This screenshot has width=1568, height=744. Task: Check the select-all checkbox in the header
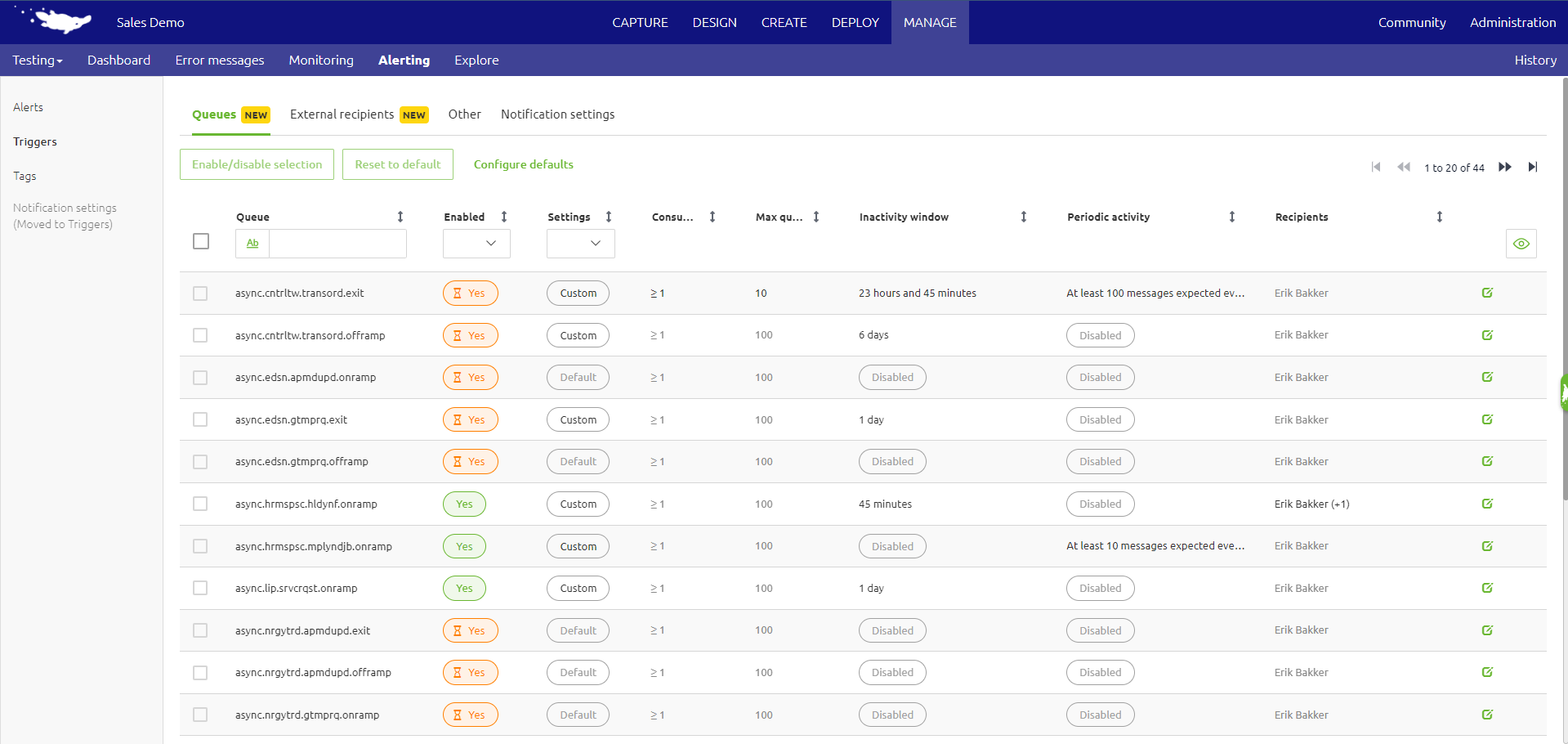(200, 240)
